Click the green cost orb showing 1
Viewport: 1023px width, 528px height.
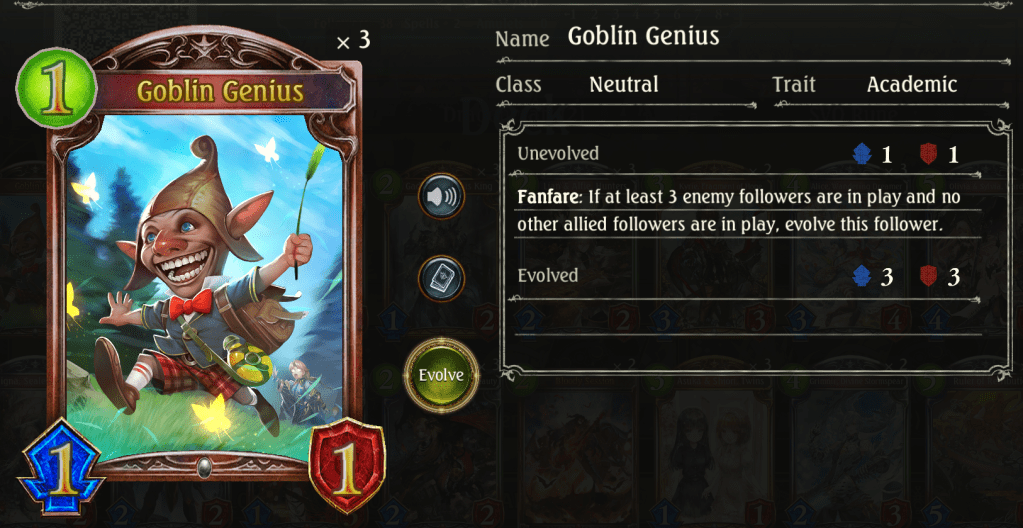tap(55, 88)
